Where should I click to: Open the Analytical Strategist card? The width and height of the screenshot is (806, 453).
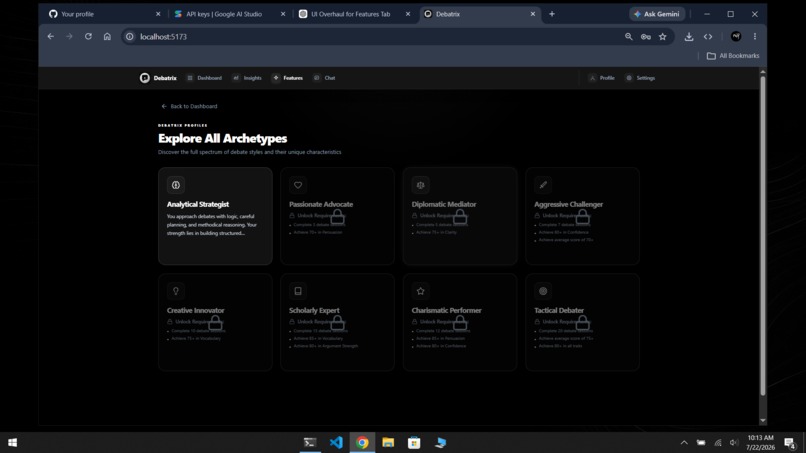(215, 216)
